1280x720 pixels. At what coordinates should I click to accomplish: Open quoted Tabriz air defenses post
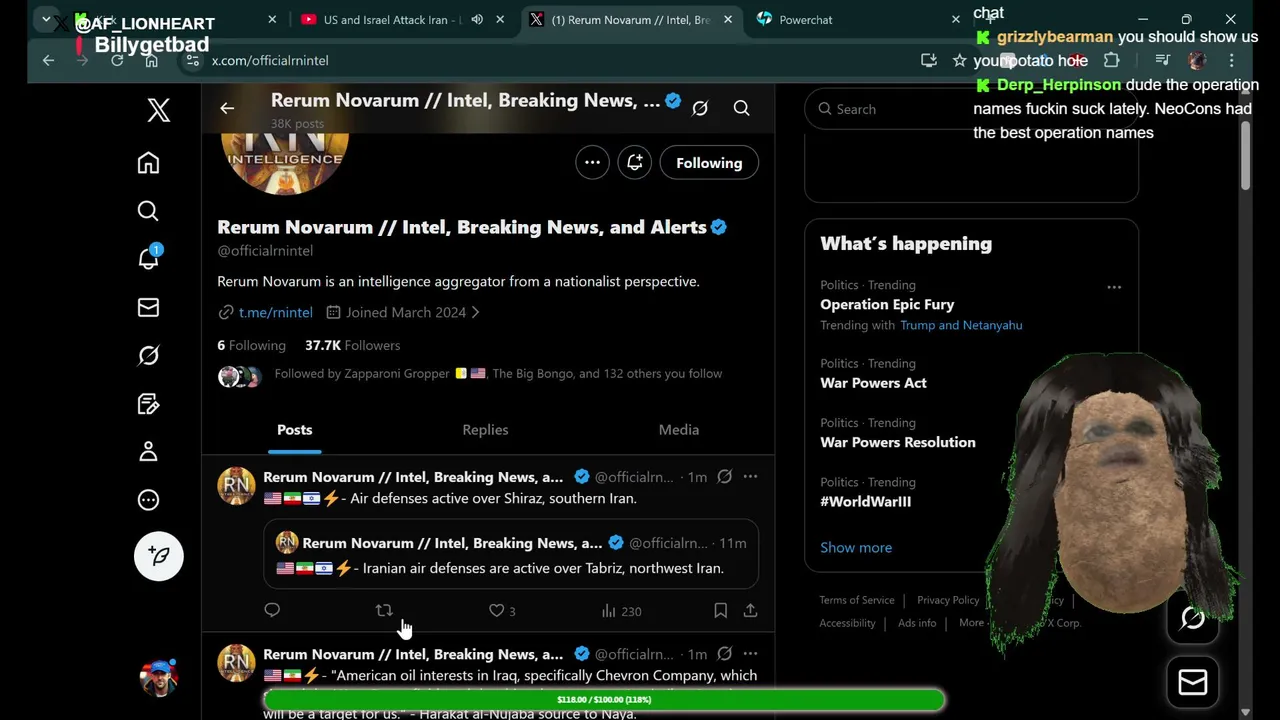(511, 554)
